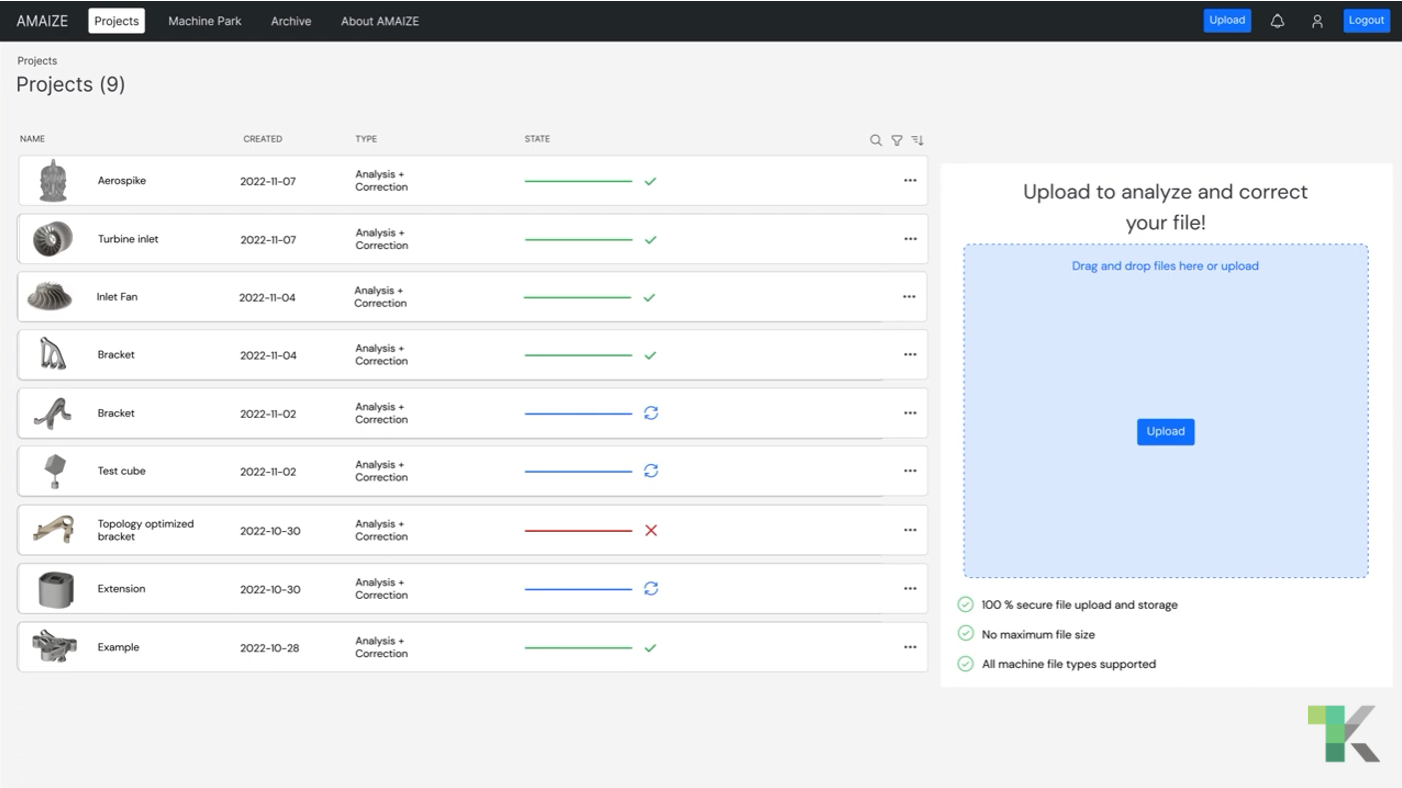
Task: Open the Extension model thumbnail
Action: click(x=55, y=589)
